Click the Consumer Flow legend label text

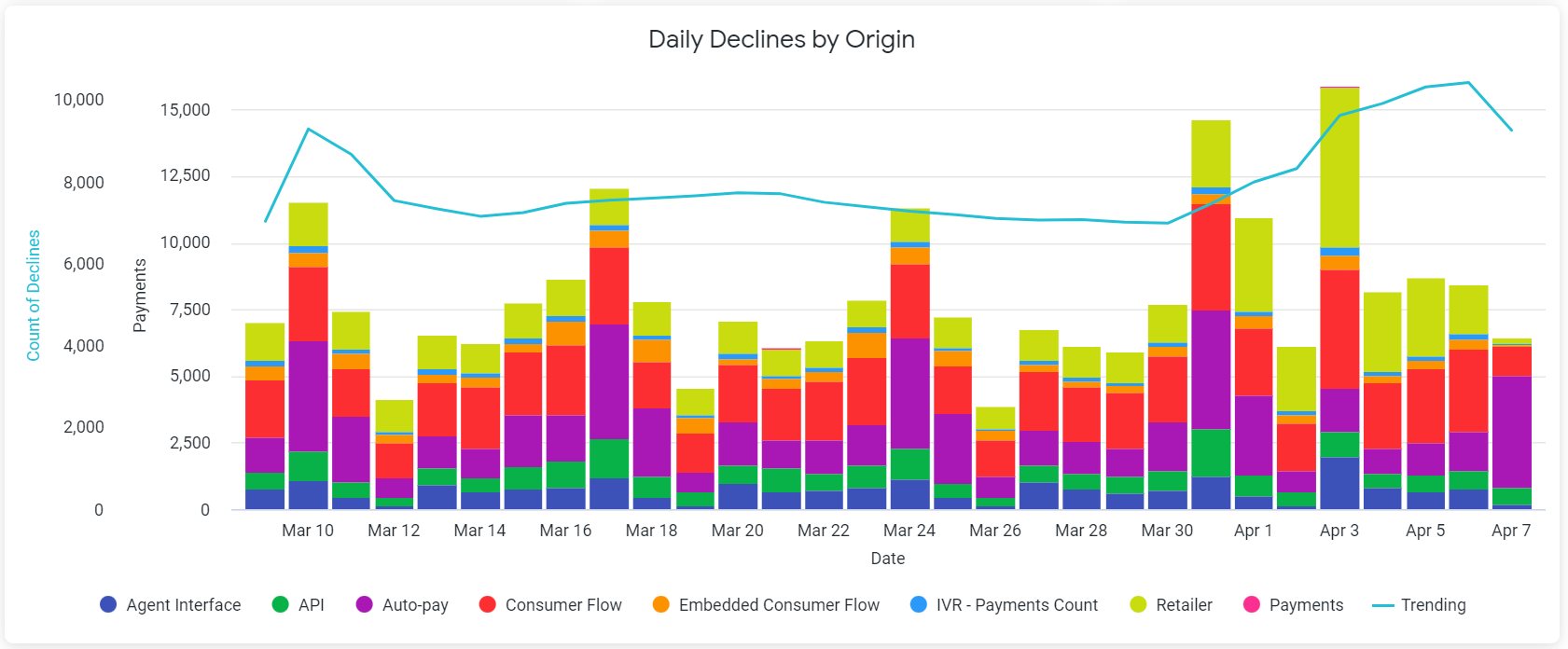(x=563, y=605)
